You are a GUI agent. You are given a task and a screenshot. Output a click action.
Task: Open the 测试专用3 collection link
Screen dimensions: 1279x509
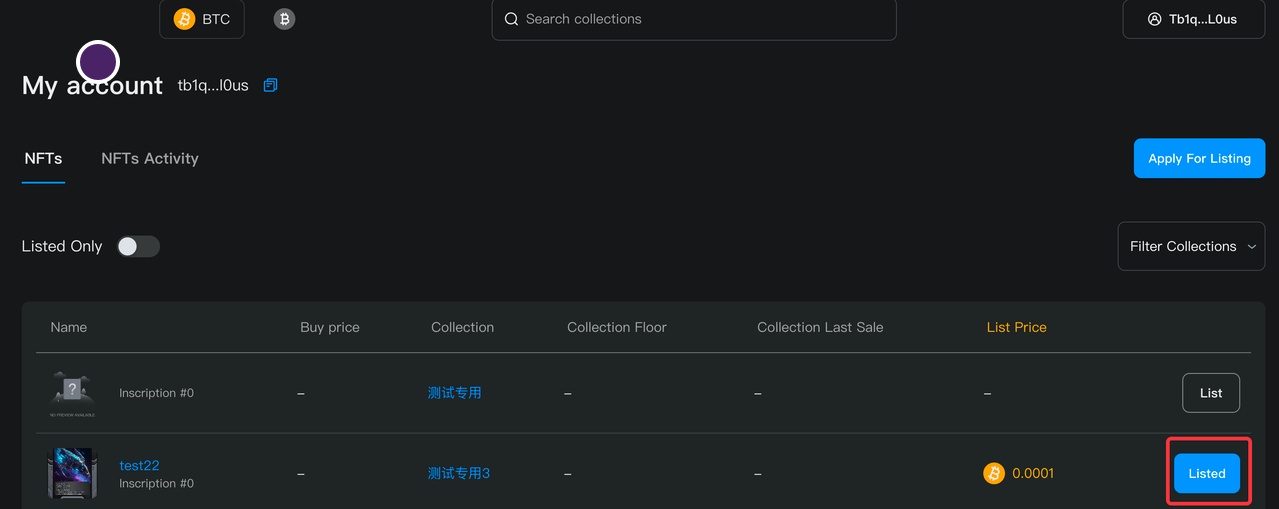click(x=458, y=473)
